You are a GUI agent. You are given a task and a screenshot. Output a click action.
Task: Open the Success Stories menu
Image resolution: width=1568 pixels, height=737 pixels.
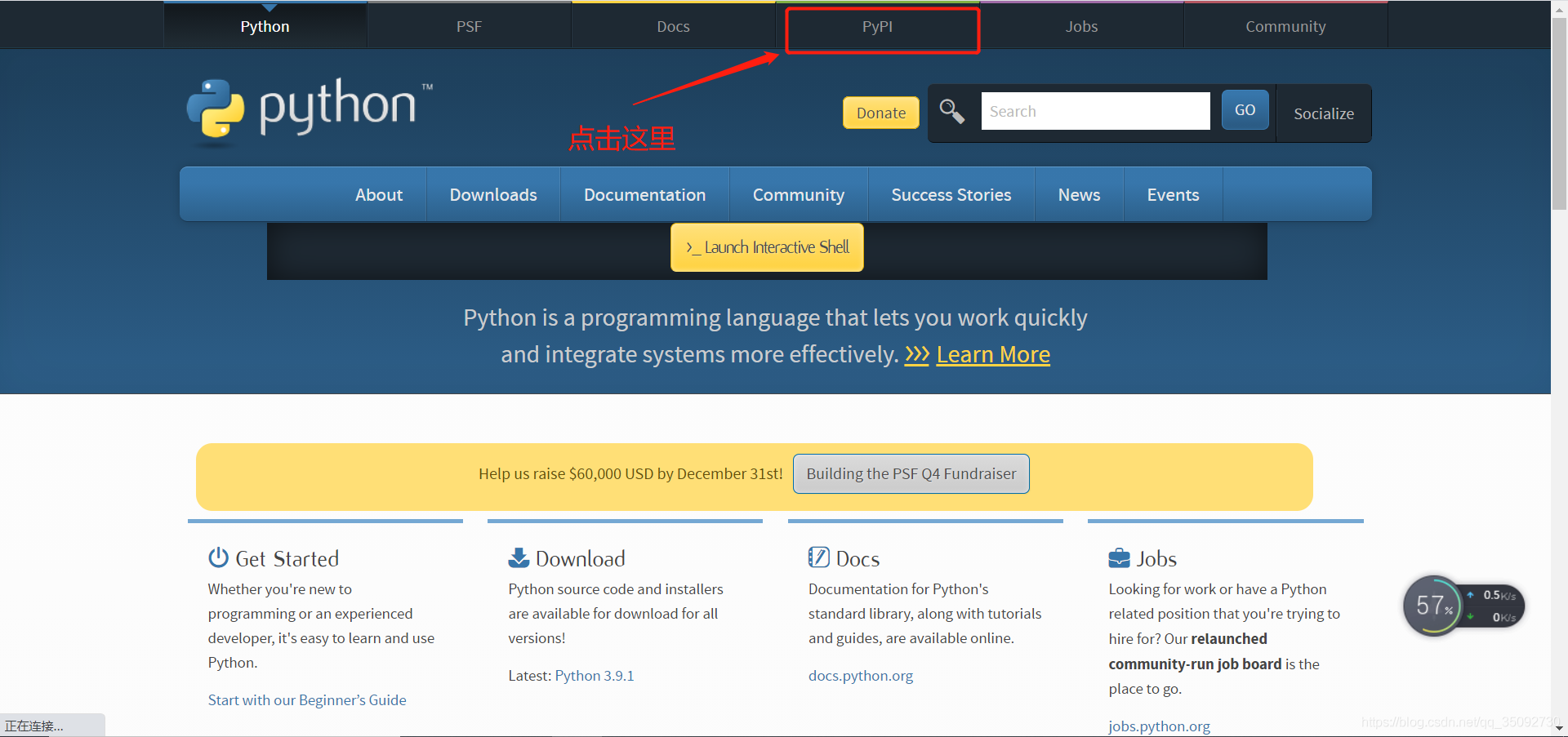tap(951, 194)
